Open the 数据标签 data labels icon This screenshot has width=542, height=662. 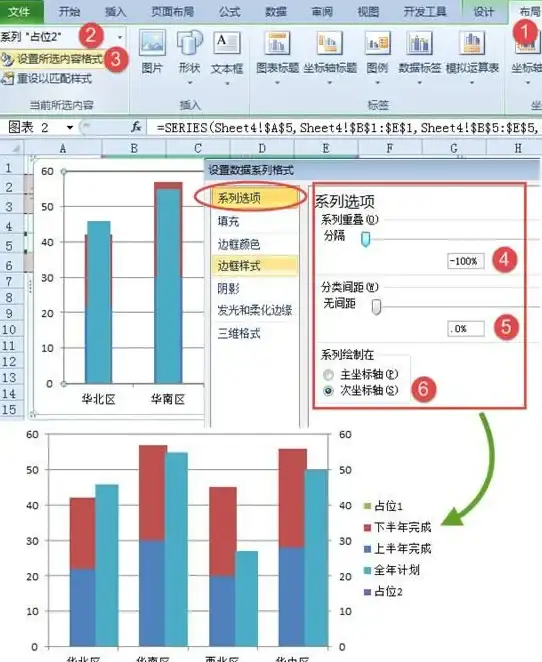point(419,43)
